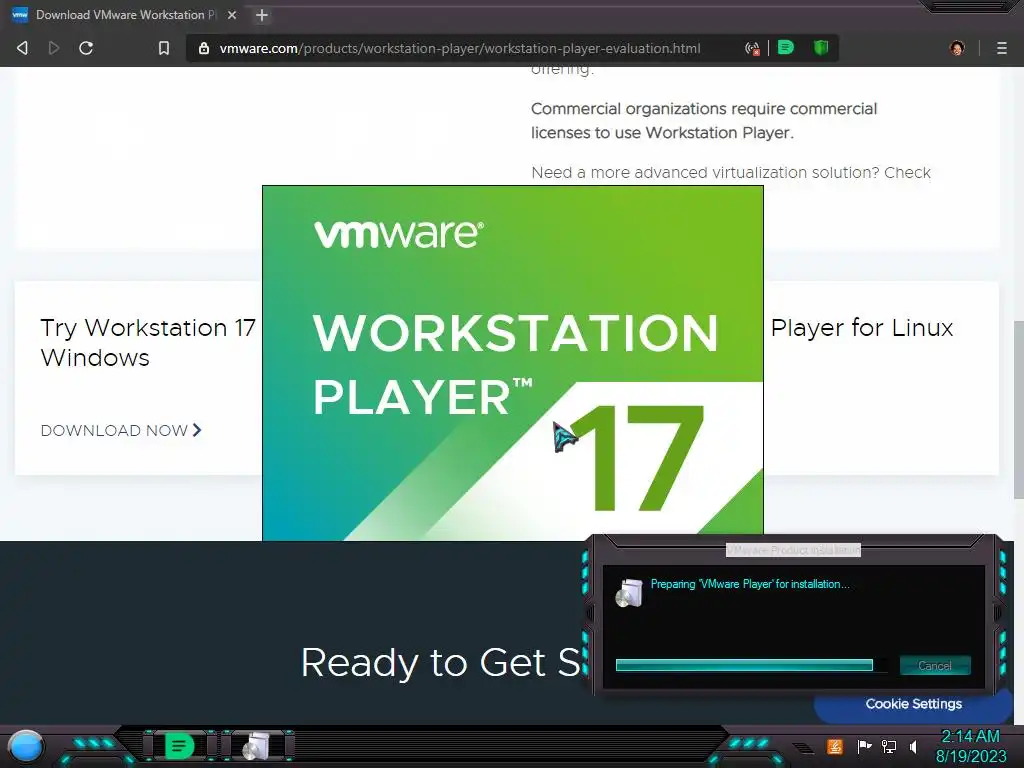Click the blocked broadcast signal icon in address bar

(752, 48)
